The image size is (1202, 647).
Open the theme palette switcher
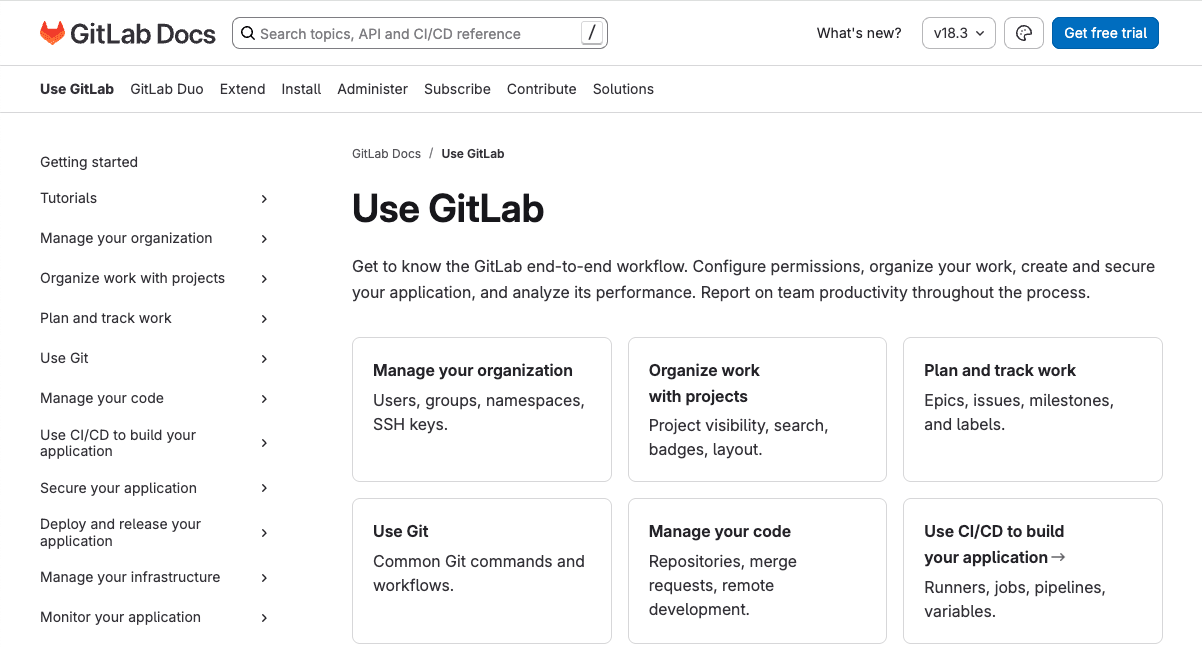[x=1023, y=33]
